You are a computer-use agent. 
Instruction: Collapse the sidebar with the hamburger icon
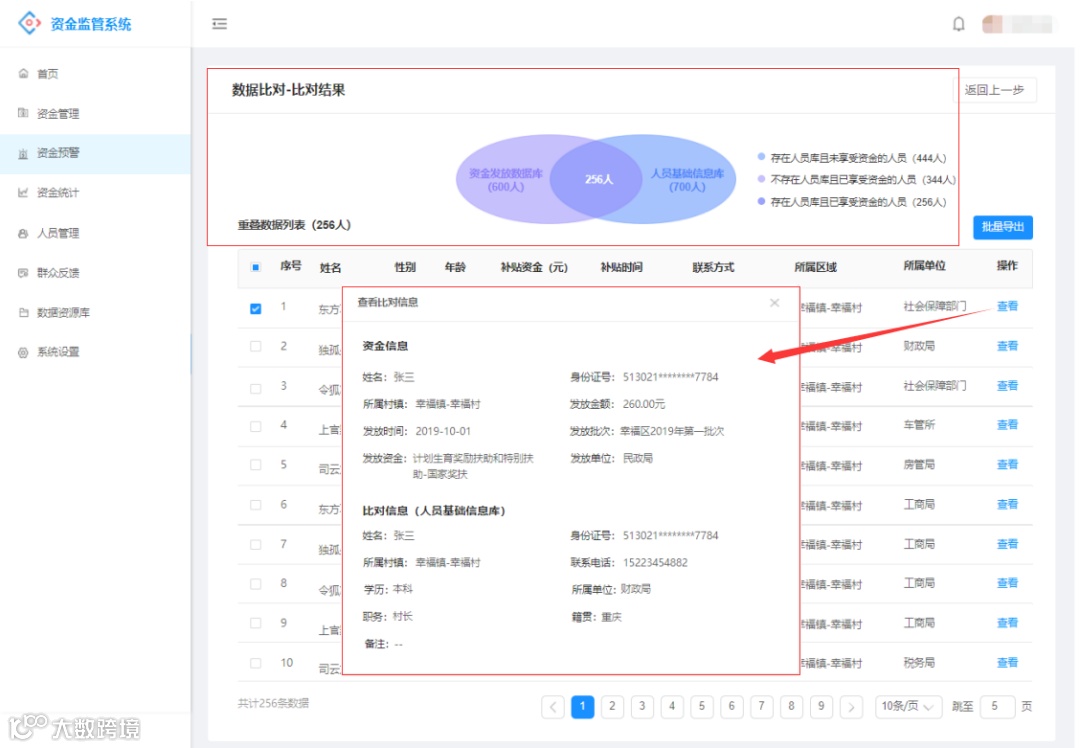[x=219, y=24]
